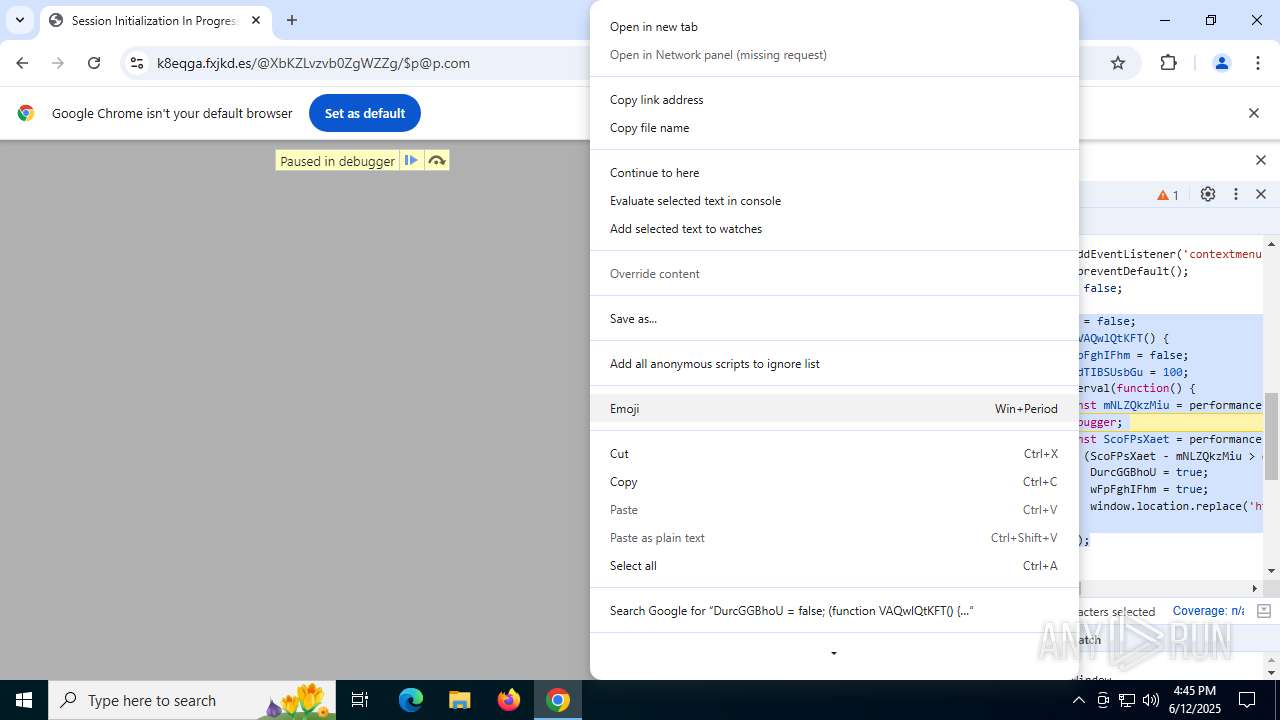Launch Firefox from taskbar
This screenshot has width=1280, height=720.
click(x=509, y=700)
